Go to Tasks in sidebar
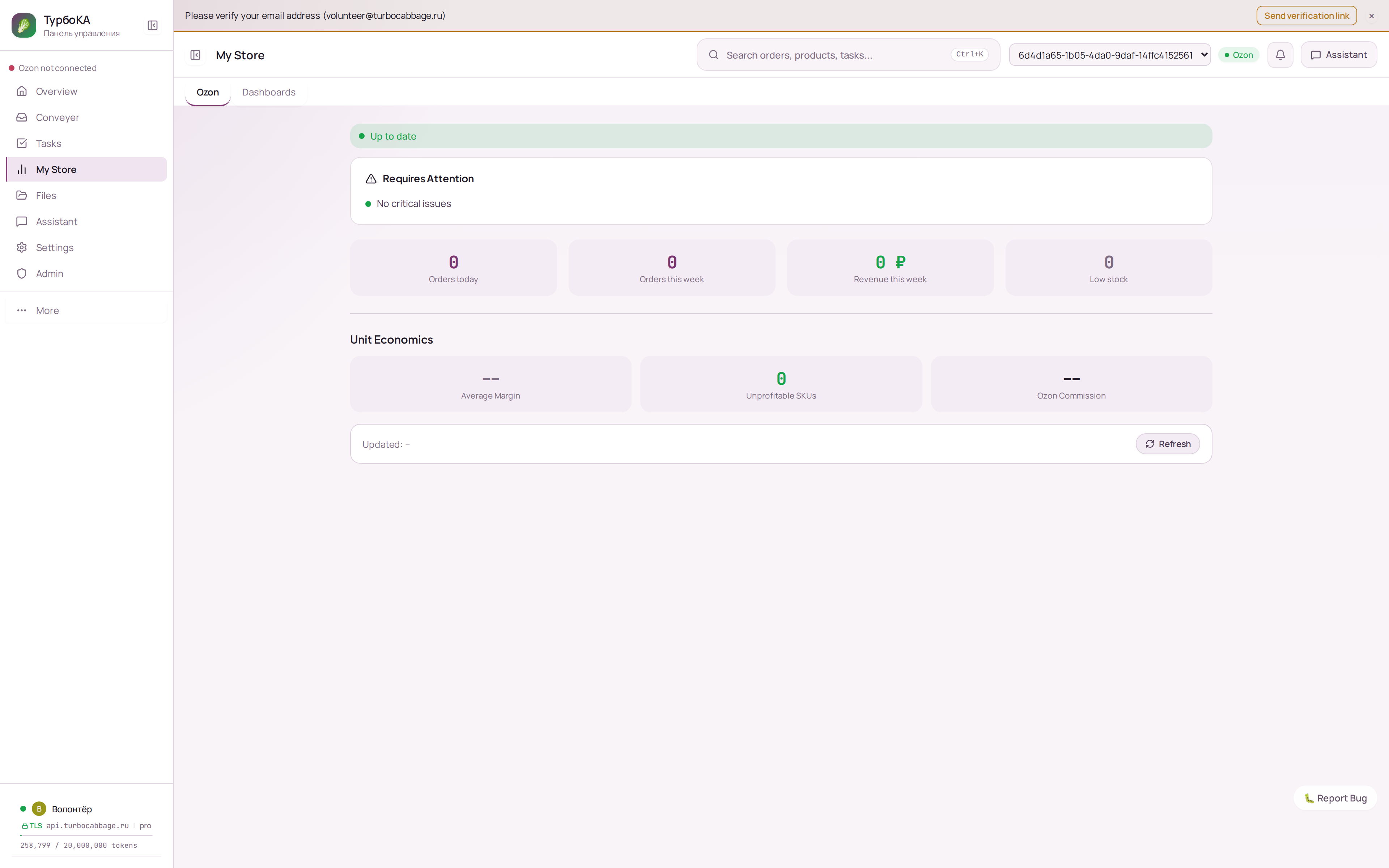 click(x=48, y=144)
